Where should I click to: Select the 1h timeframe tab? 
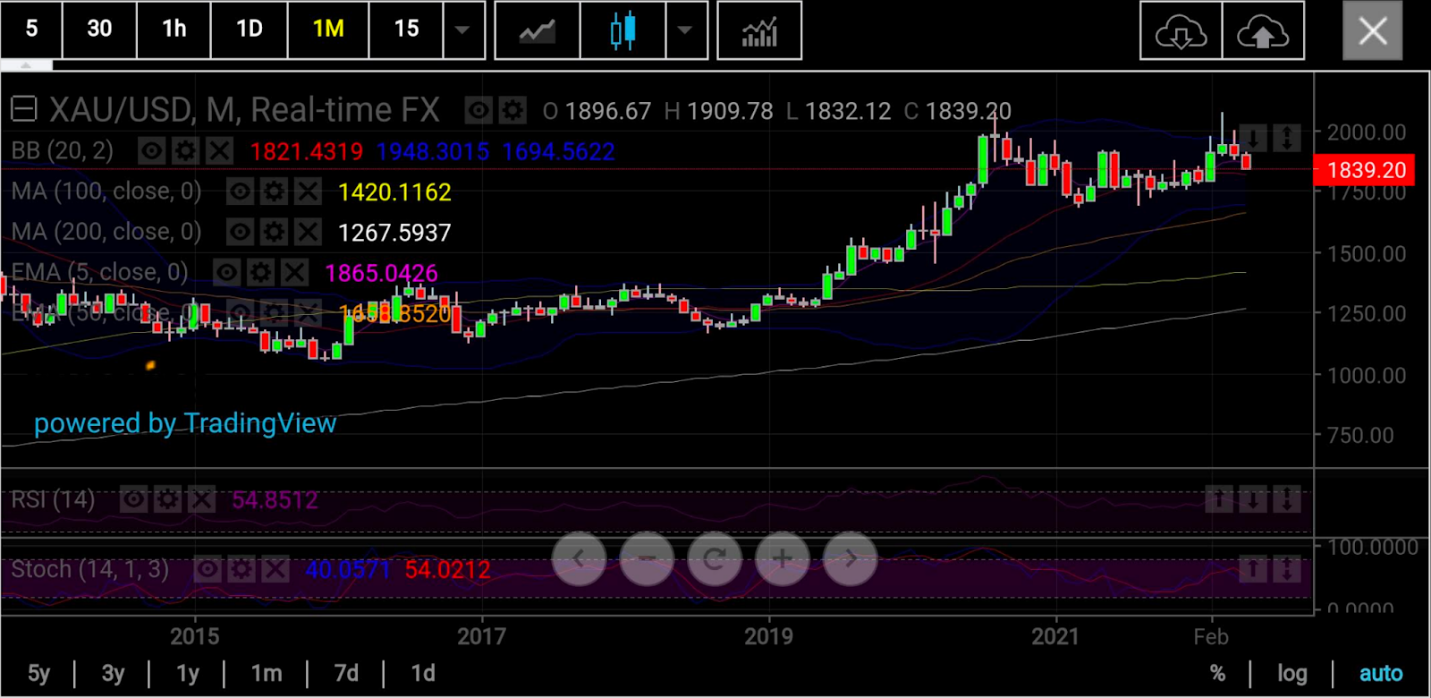point(174,30)
